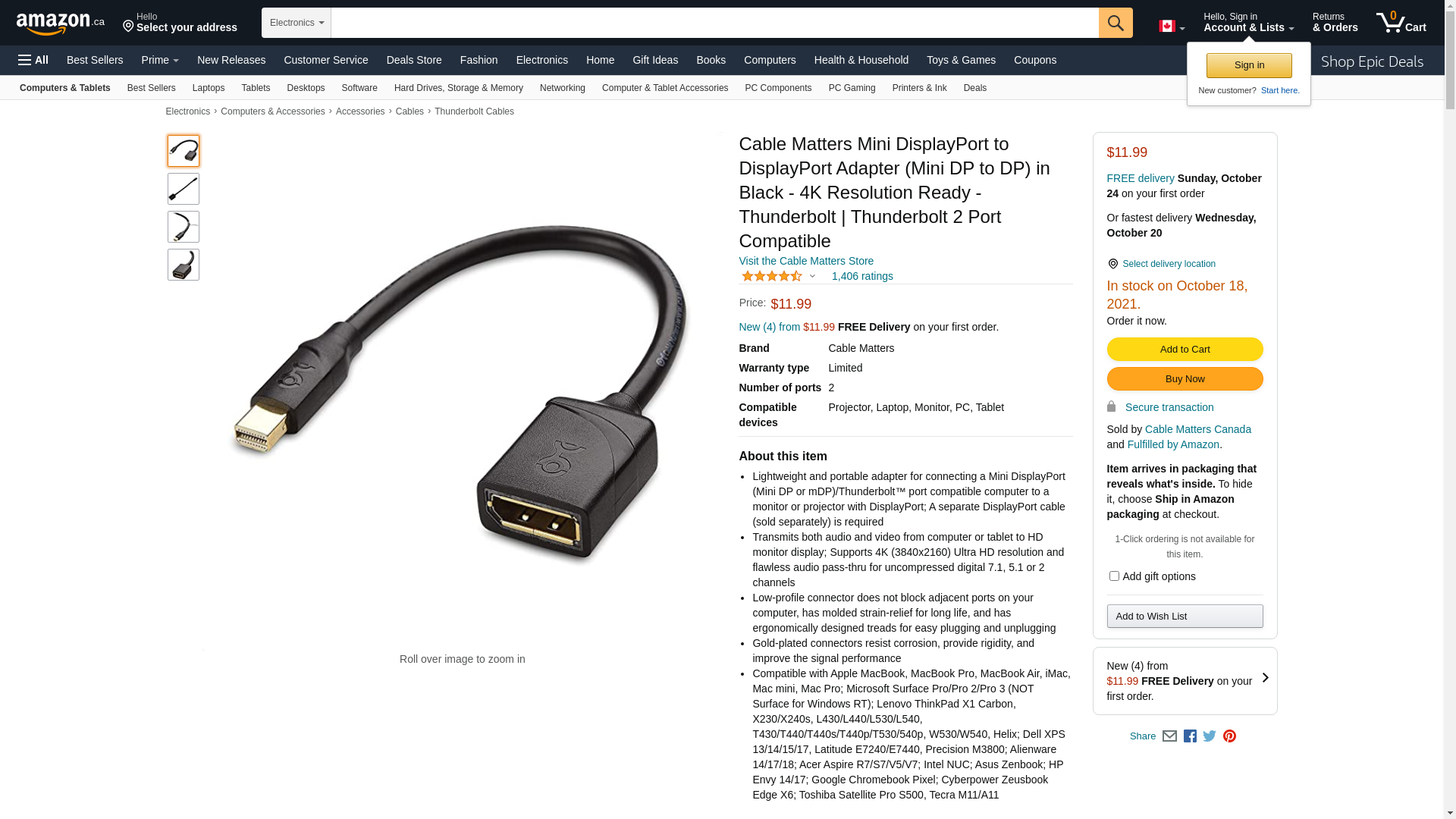Select the PC Gaming subcategory tab
1456x819 pixels.
coord(852,88)
